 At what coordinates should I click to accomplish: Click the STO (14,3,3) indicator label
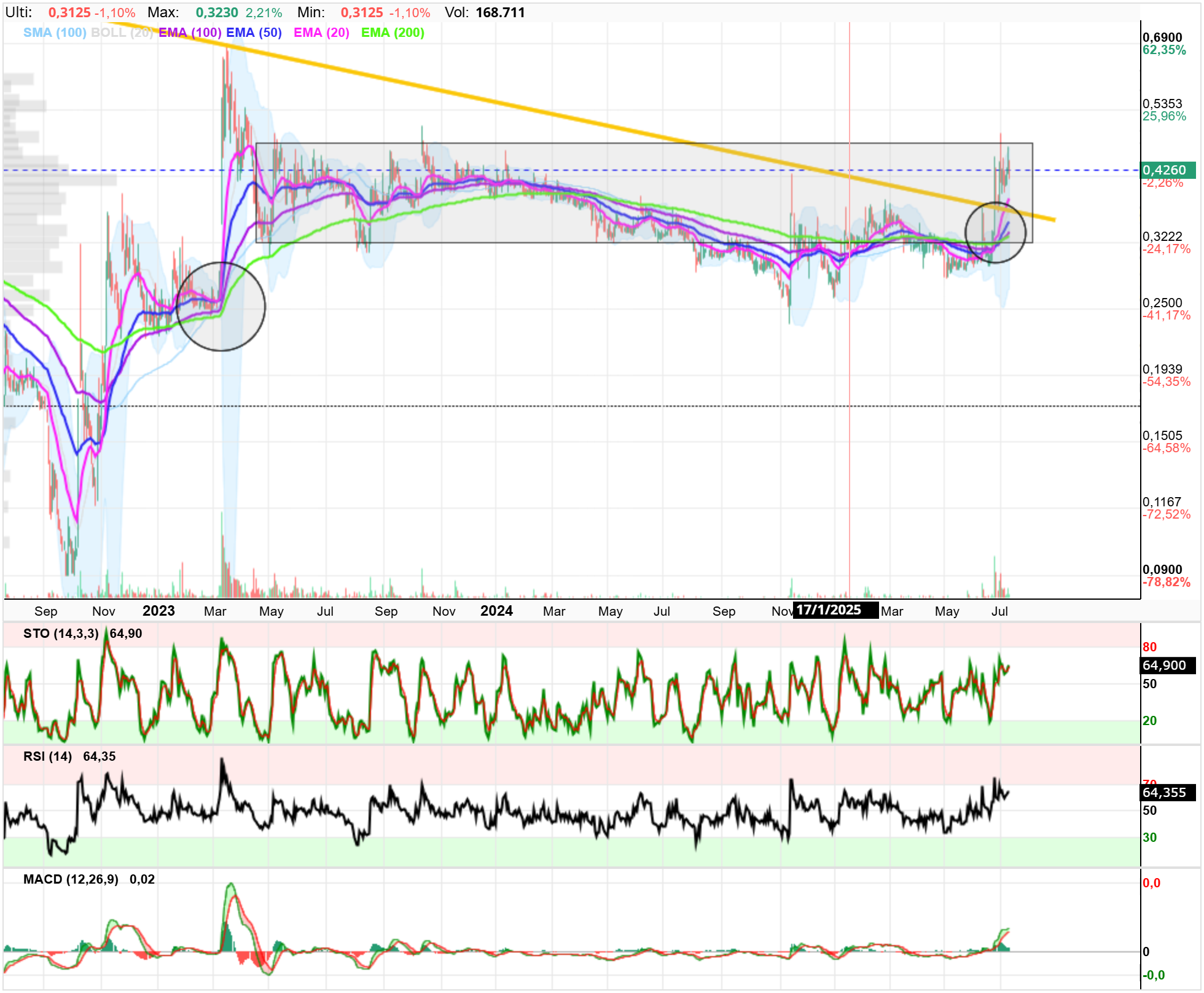(61, 634)
